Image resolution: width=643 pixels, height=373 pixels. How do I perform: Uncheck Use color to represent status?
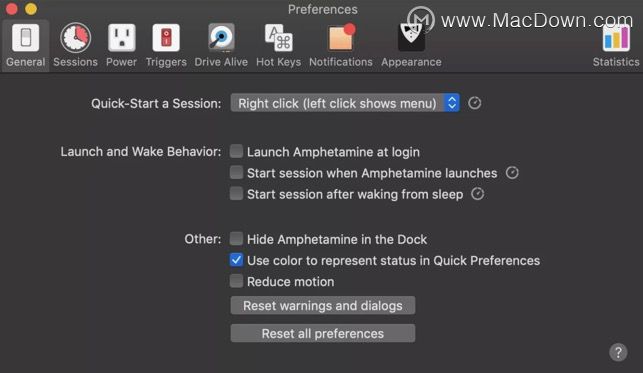(x=236, y=260)
